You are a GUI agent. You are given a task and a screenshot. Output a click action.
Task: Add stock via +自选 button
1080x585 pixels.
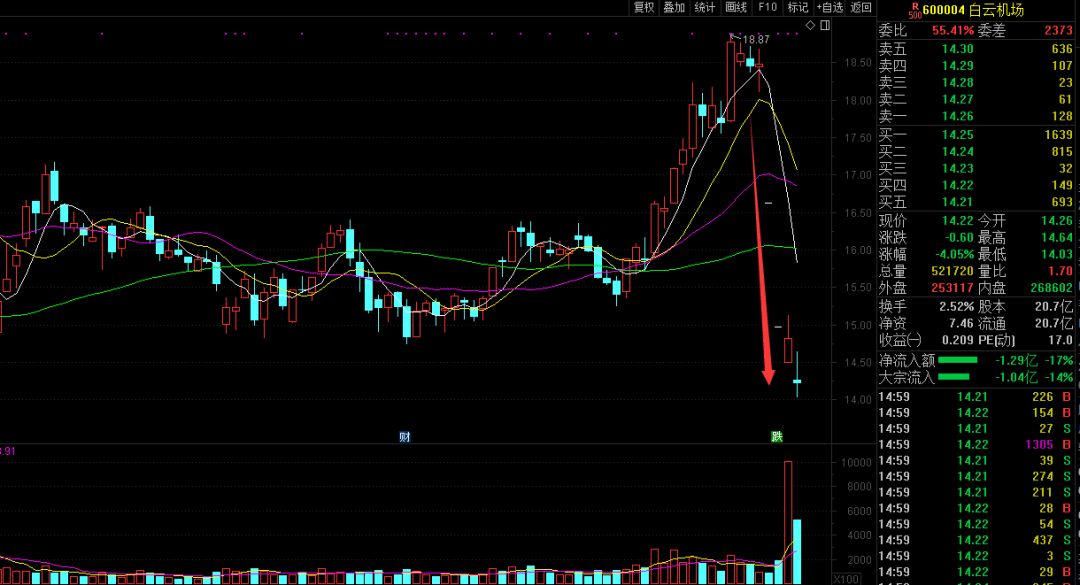pyautogui.click(x=830, y=7)
